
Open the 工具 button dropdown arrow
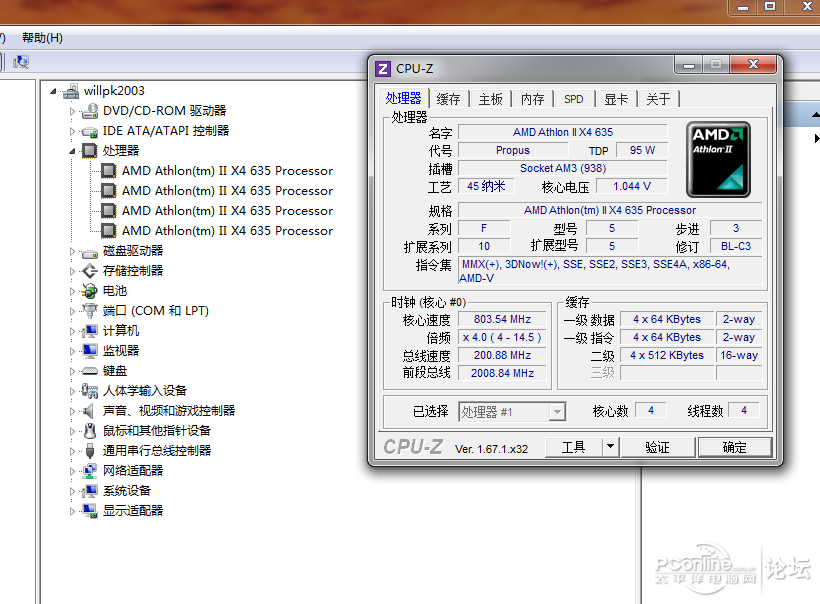point(610,447)
